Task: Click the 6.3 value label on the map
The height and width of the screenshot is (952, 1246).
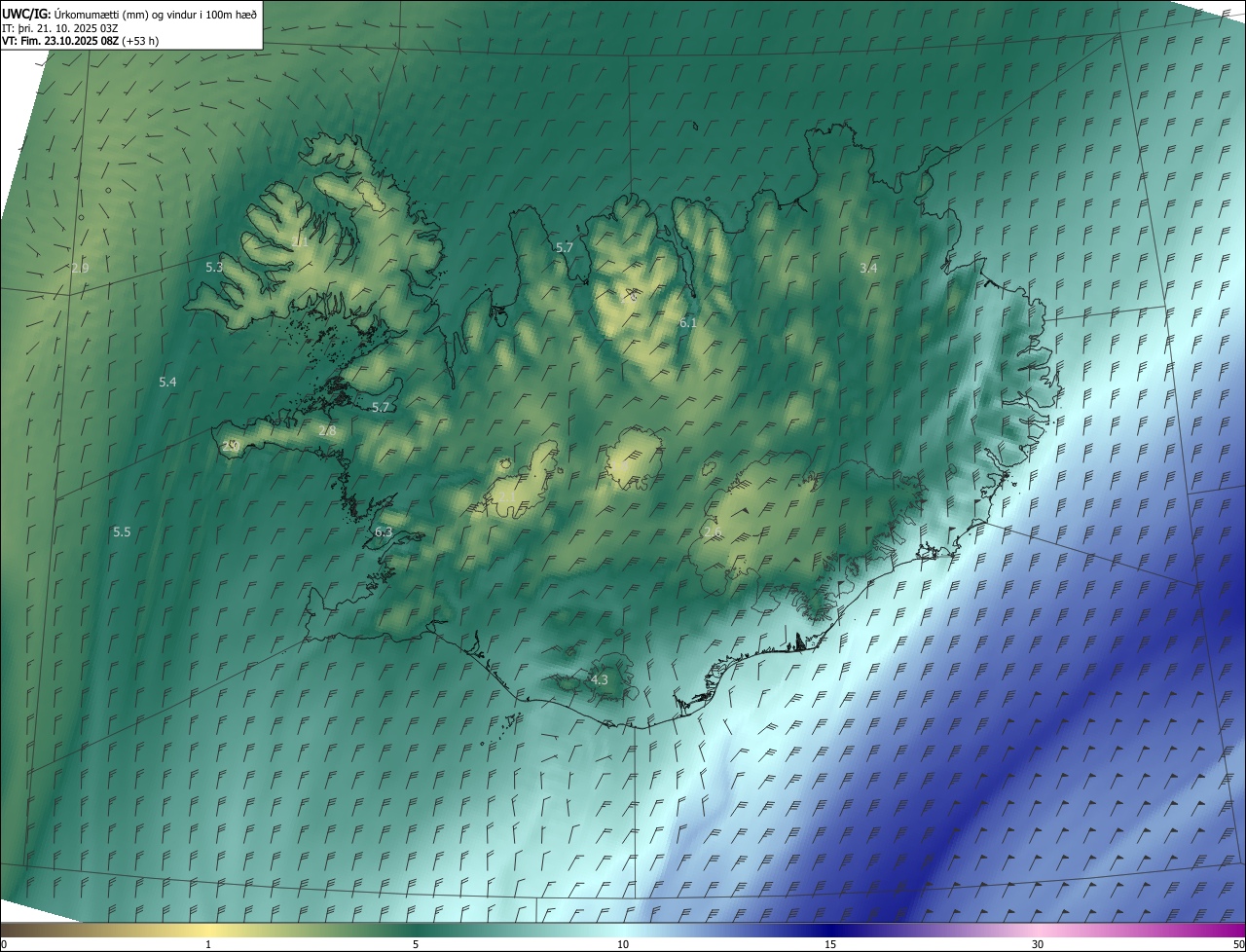Action: [384, 532]
